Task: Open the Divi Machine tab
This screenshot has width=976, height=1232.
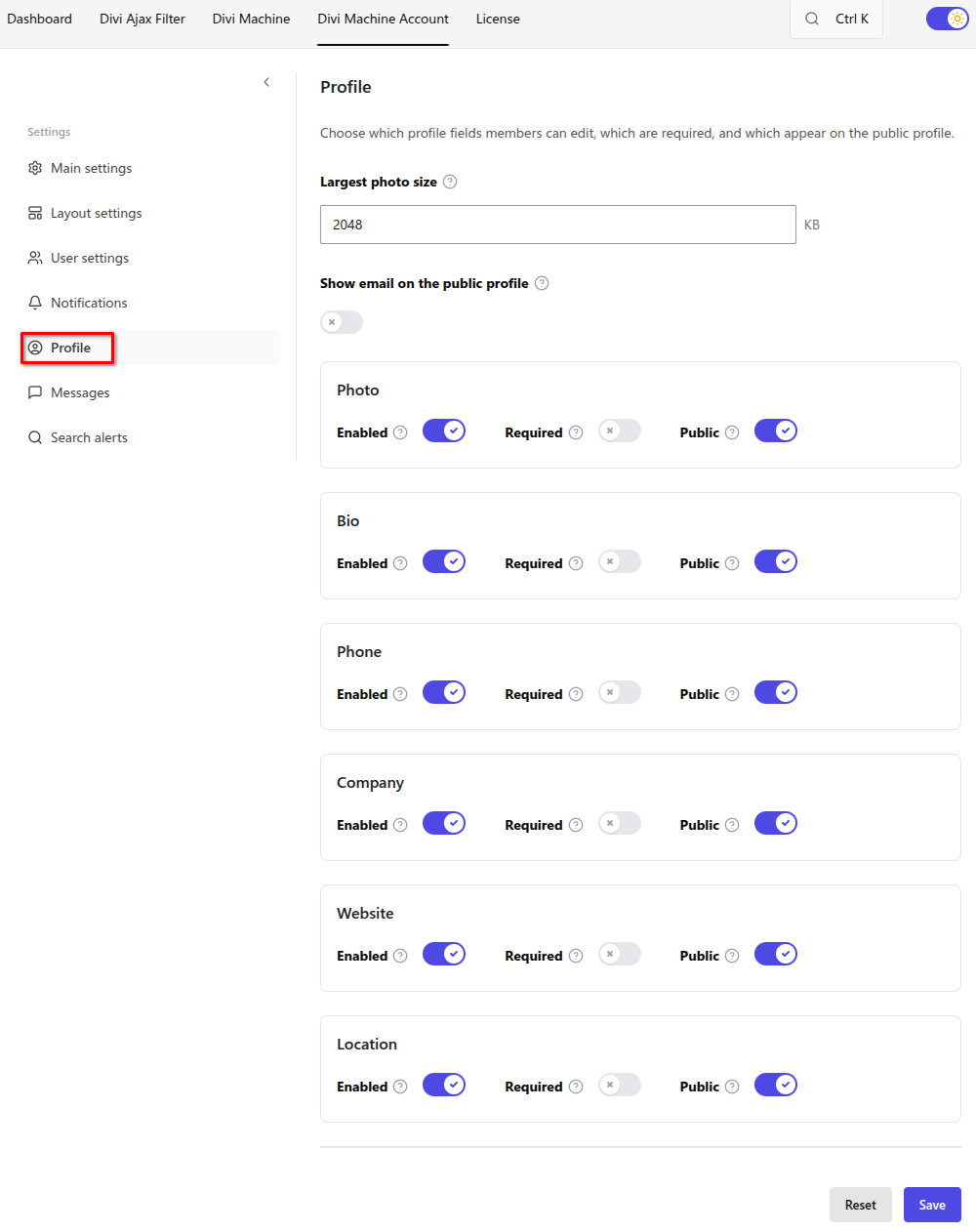Action: coord(251,19)
